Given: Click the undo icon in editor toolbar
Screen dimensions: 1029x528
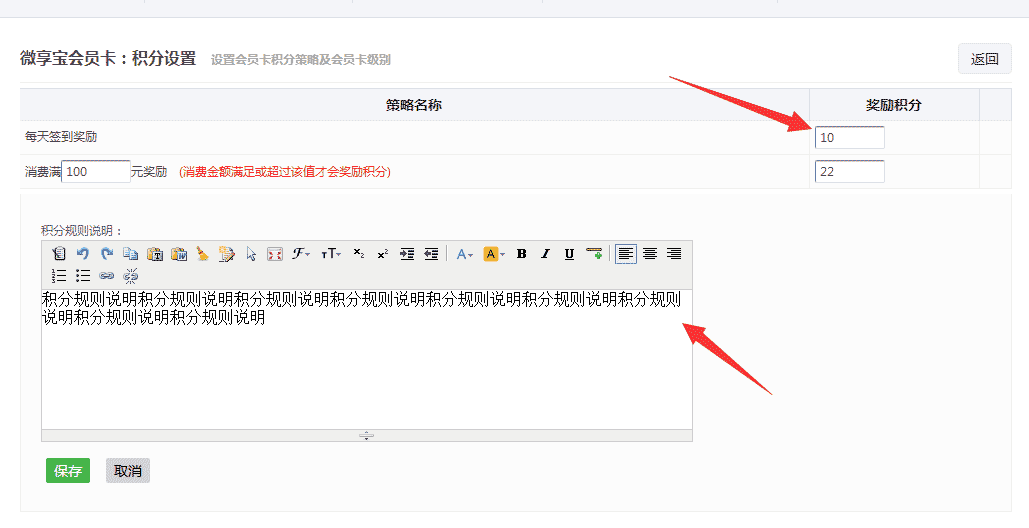Looking at the screenshot, I should click(83, 254).
